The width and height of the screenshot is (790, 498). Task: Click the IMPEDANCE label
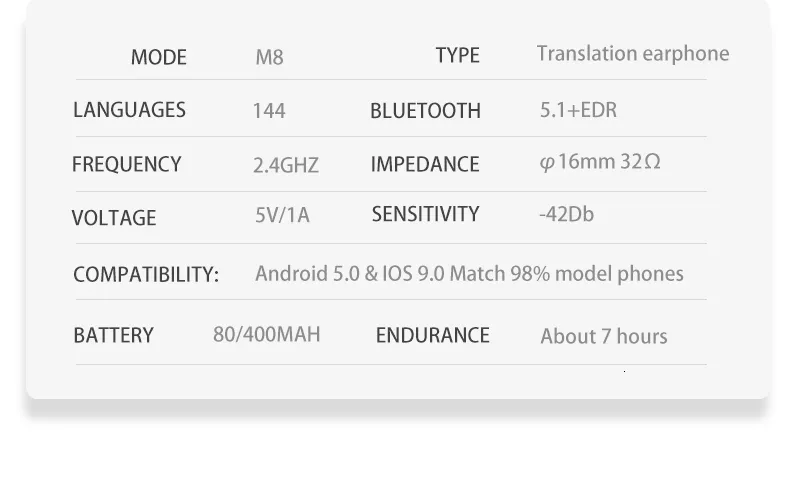[425, 164]
